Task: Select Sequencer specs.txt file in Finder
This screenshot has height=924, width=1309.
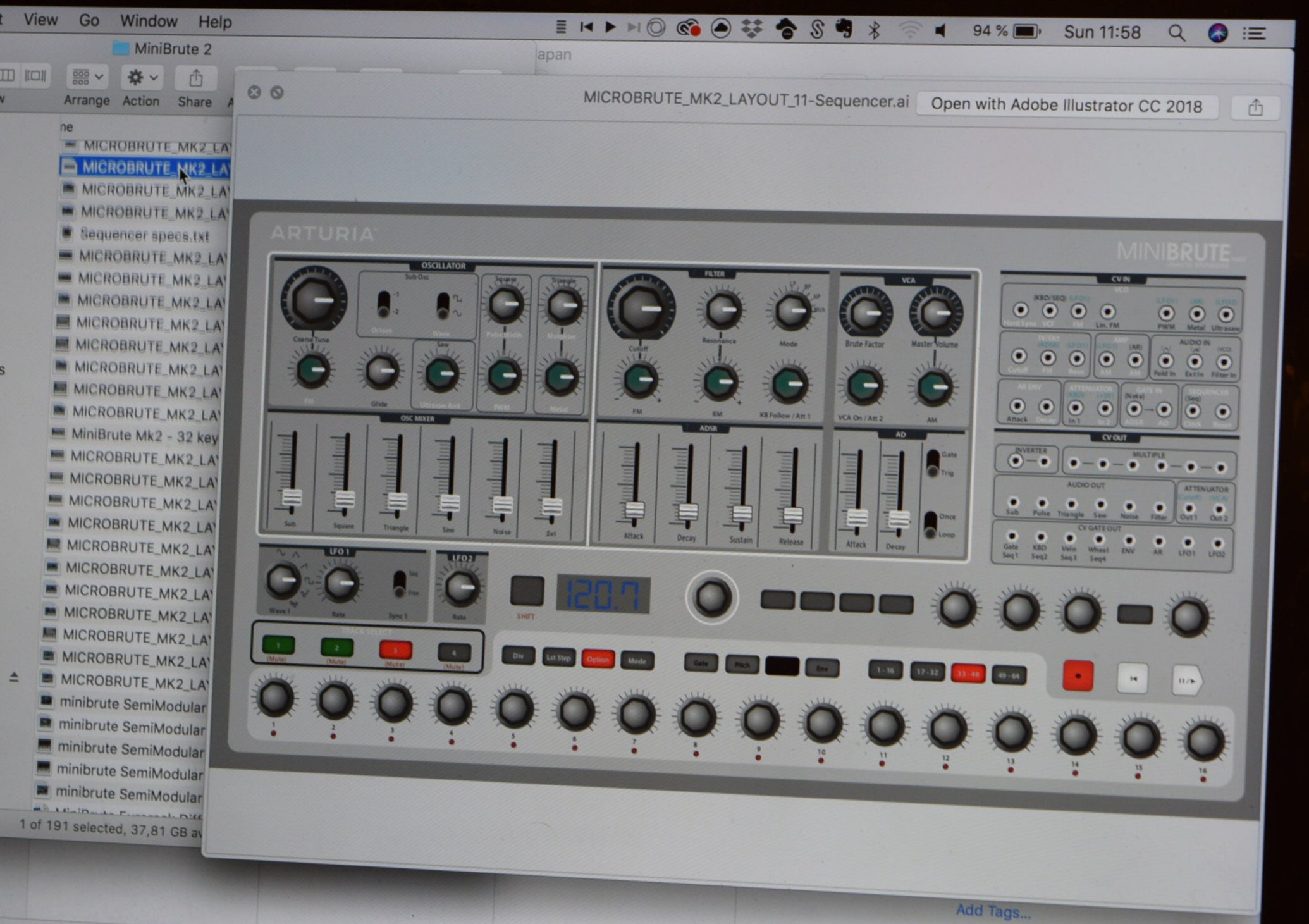Action: [144, 235]
